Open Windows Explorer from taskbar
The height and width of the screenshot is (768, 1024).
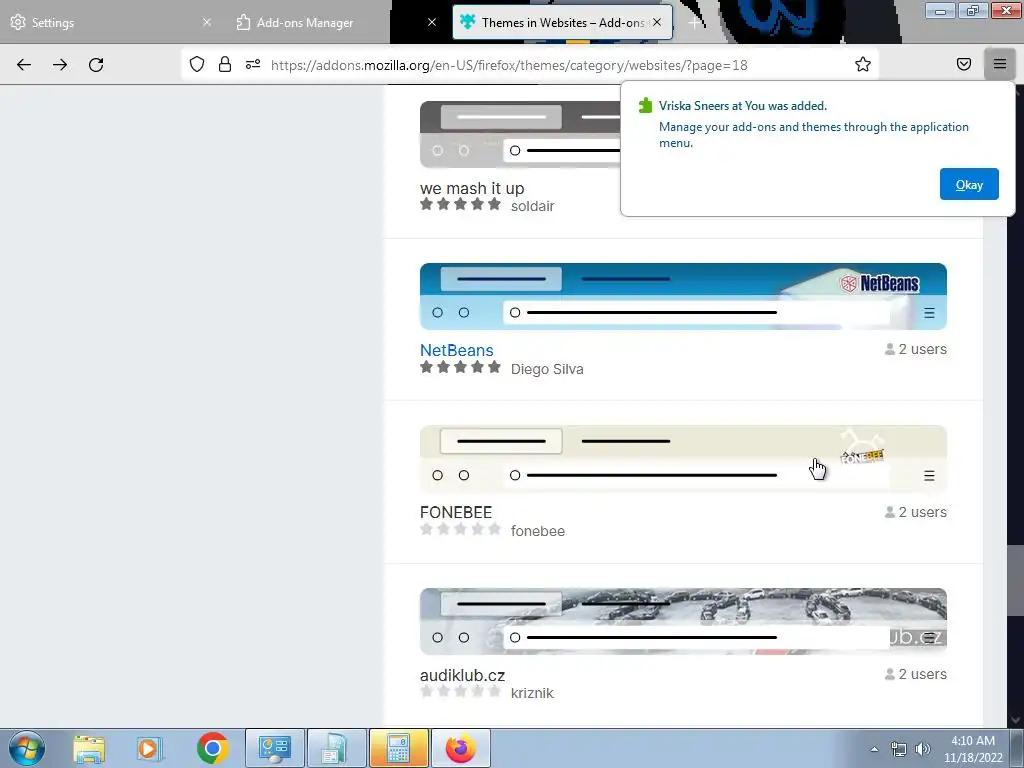89,748
